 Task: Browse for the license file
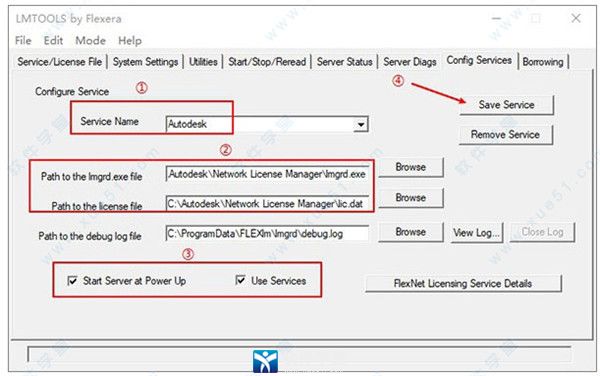pyautogui.click(x=411, y=198)
